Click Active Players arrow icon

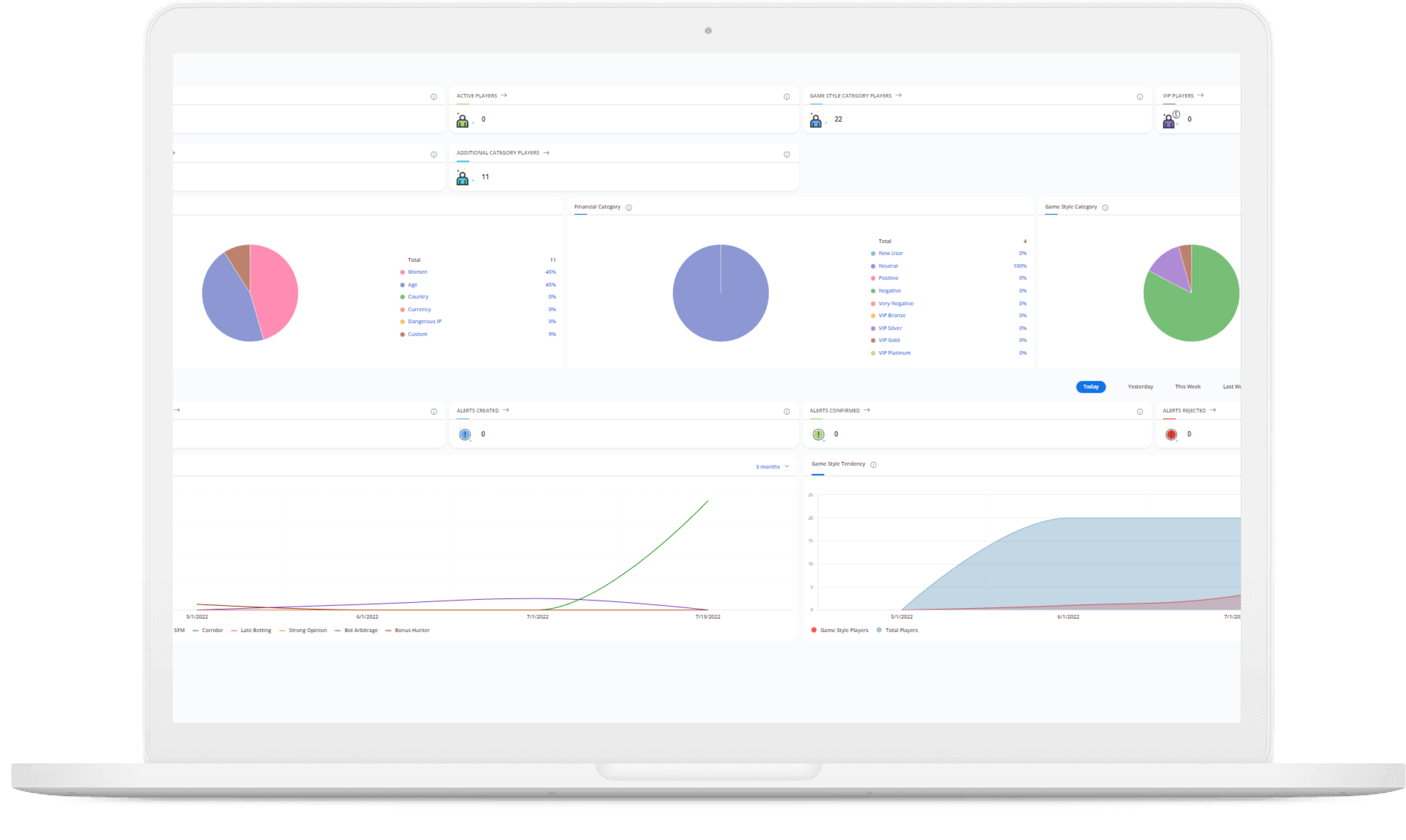[x=503, y=96]
